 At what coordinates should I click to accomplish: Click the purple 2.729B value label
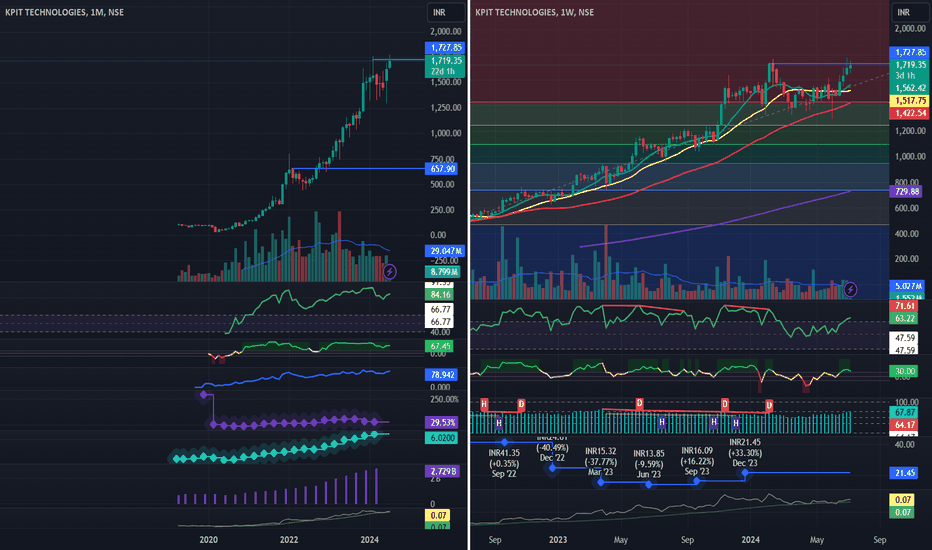tap(443, 472)
